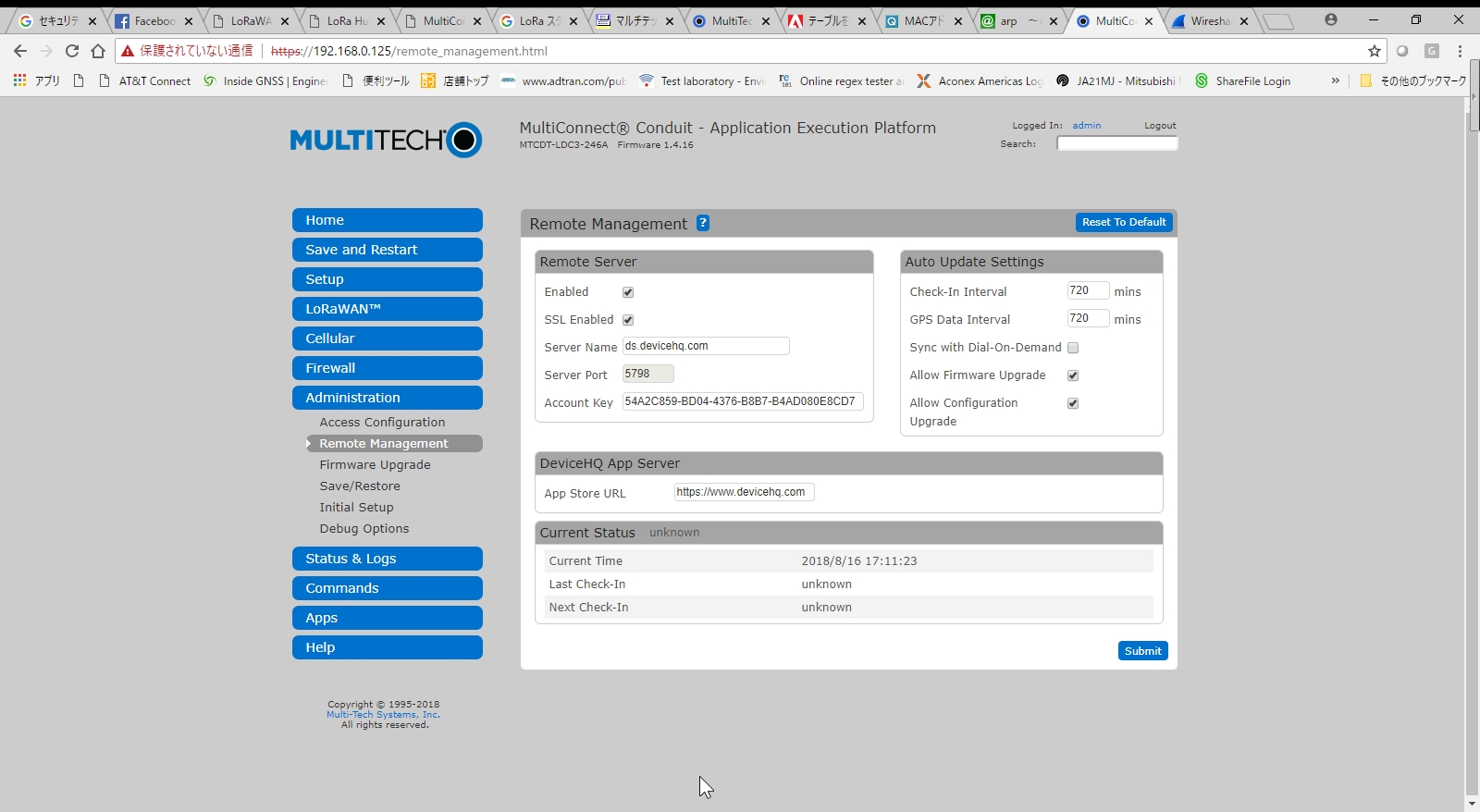
Task: Open the AT&T Connect bookmark
Action: coord(145,81)
